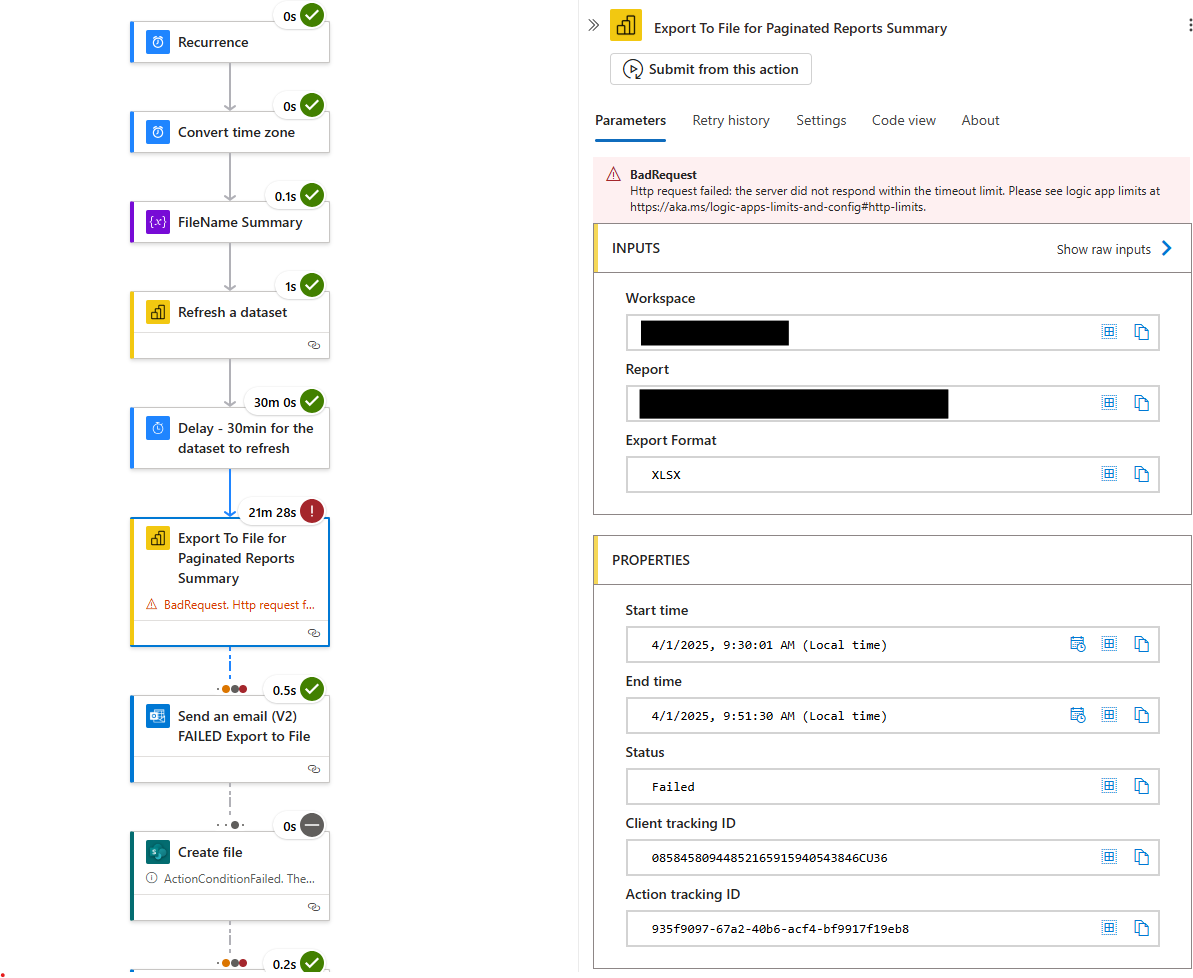
Task: Click connection link icon on Send an email card
Action: tap(313, 769)
